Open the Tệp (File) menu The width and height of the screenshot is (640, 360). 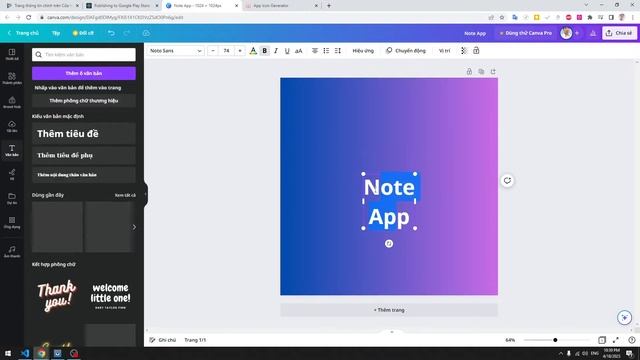(56, 33)
